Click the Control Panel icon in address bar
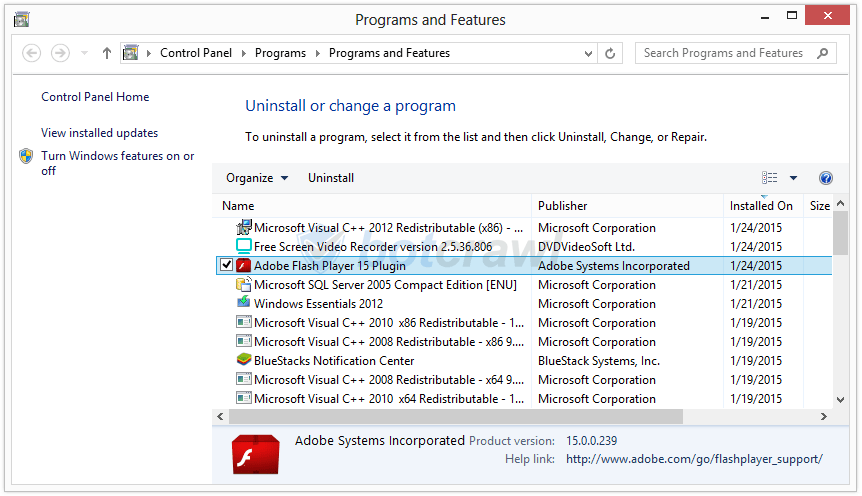This screenshot has height=496, width=862. [x=130, y=53]
